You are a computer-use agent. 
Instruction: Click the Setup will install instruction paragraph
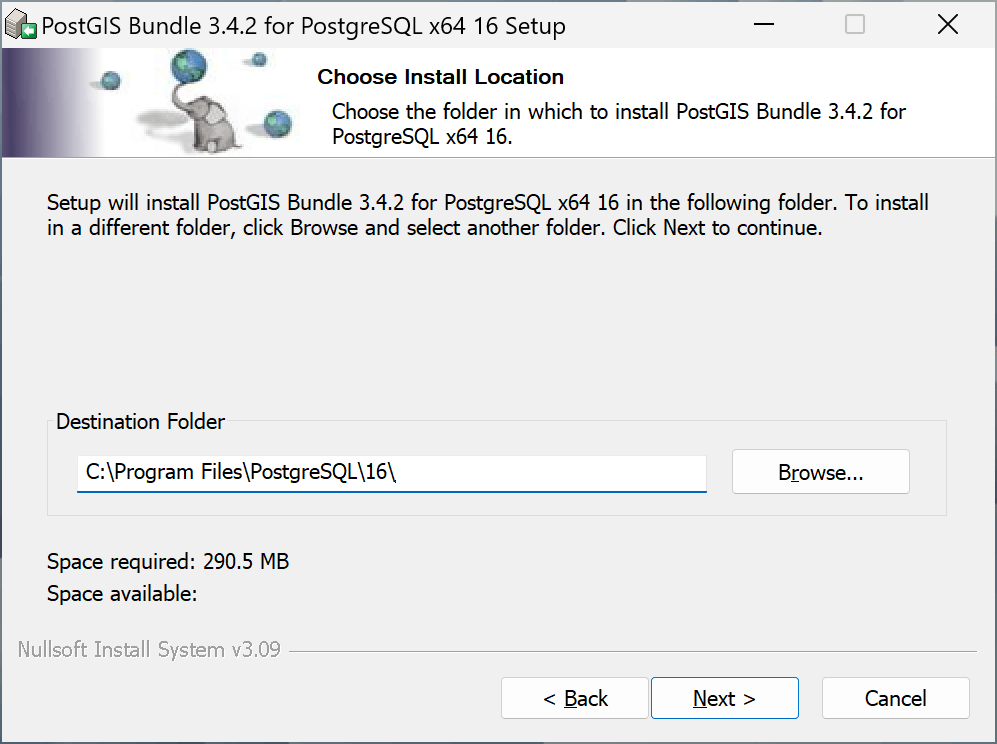click(487, 215)
